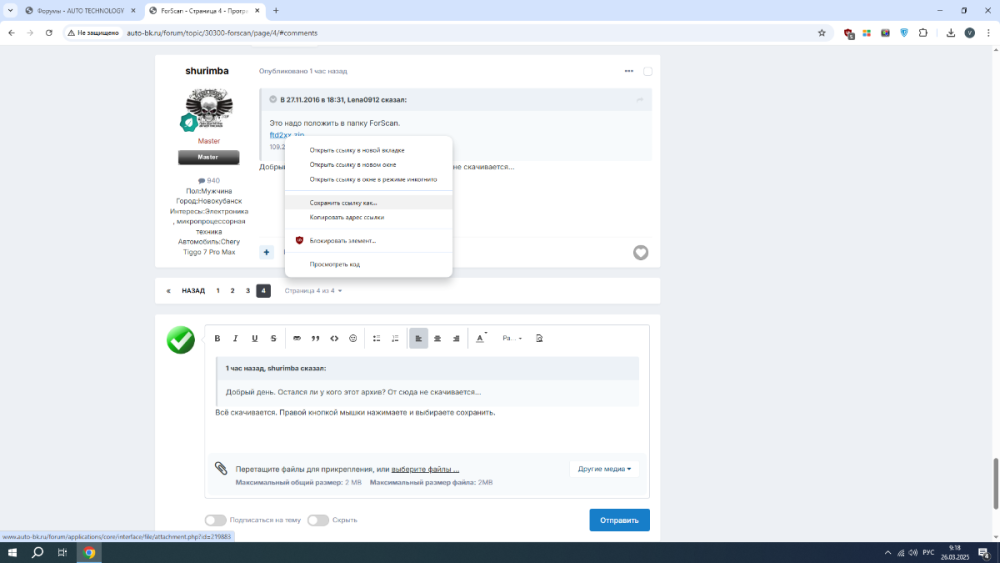Open the Chrome profile avatar V
Screen dimensions: 1000x563
pyautogui.click(x=969, y=33)
